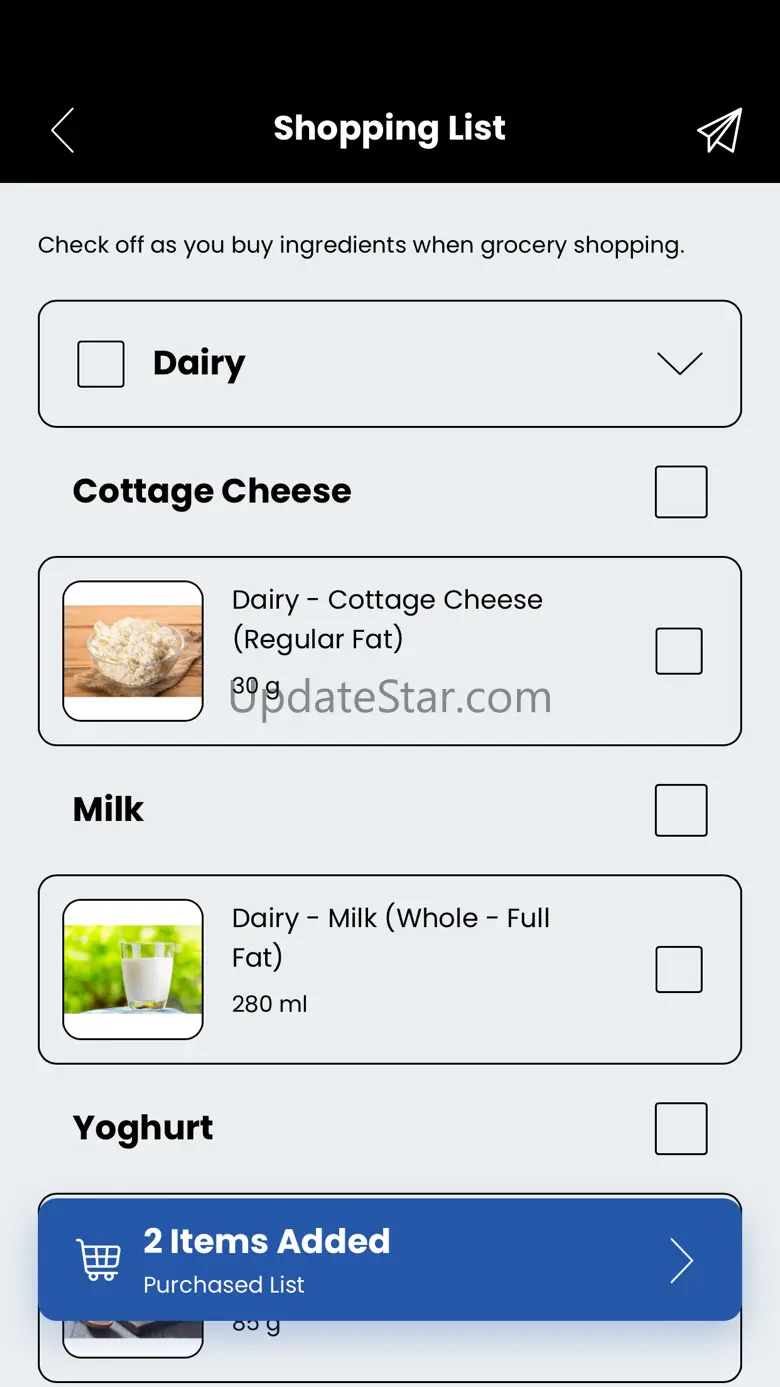The height and width of the screenshot is (1387, 780).
Task: Tap the back arrow icon
Action: [x=63, y=131]
